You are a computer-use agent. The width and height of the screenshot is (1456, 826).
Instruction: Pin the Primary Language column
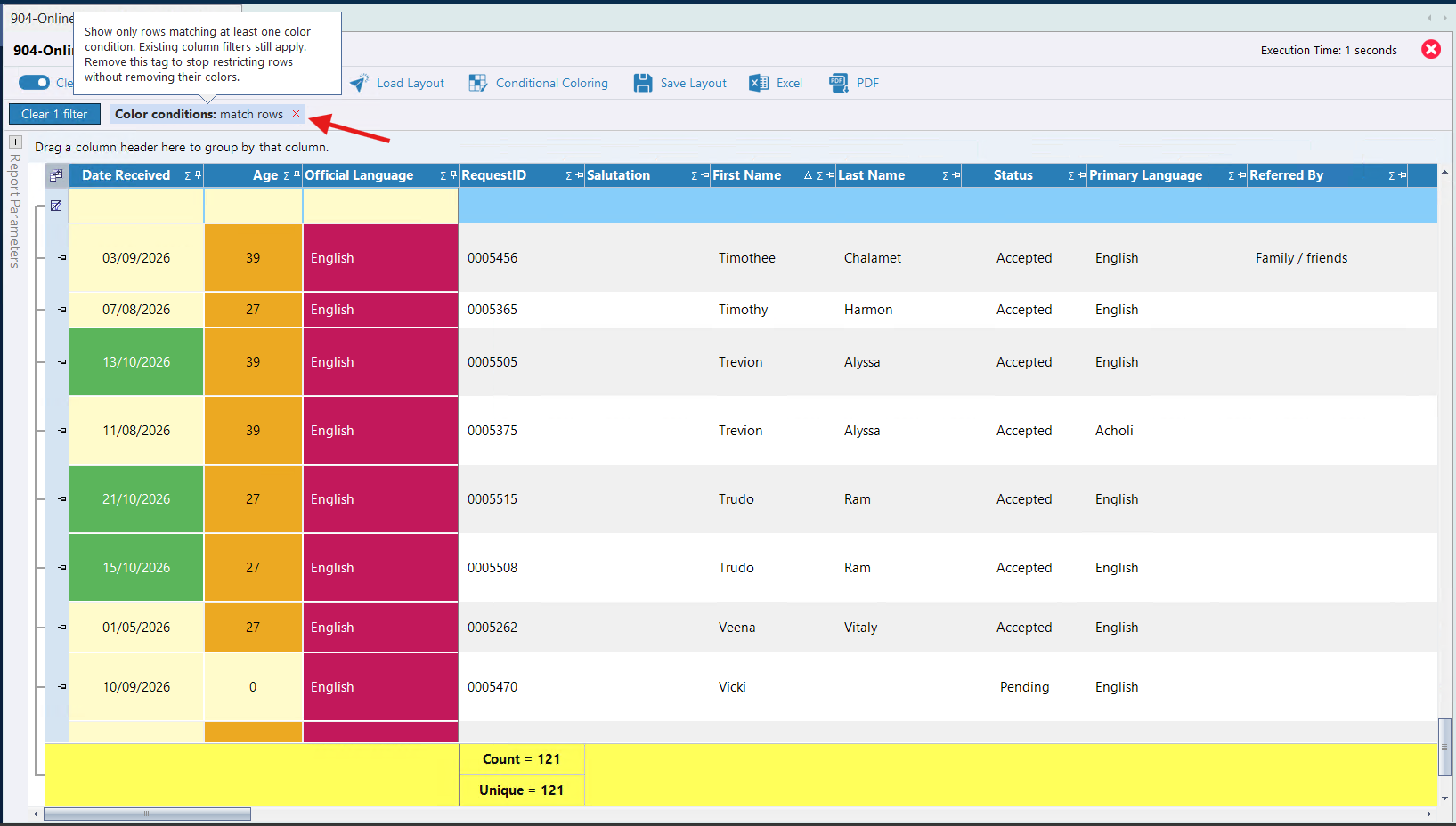coord(1242,175)
